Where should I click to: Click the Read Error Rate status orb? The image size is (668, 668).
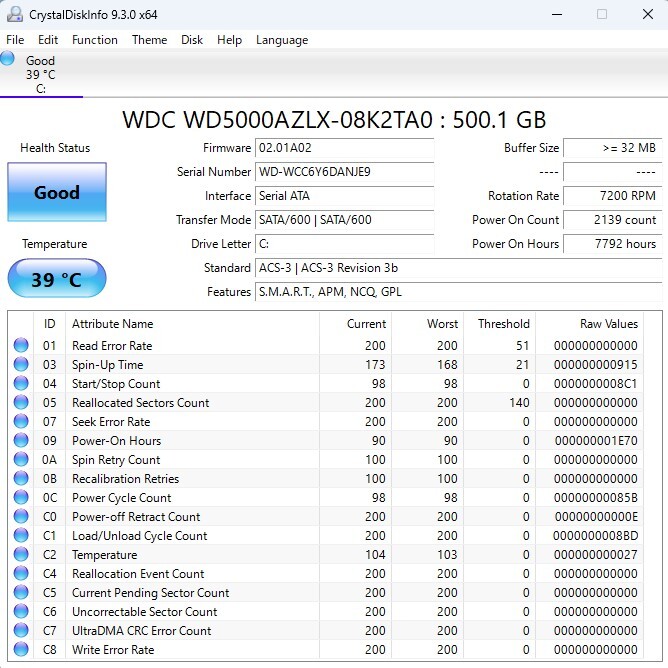(21, 345)
